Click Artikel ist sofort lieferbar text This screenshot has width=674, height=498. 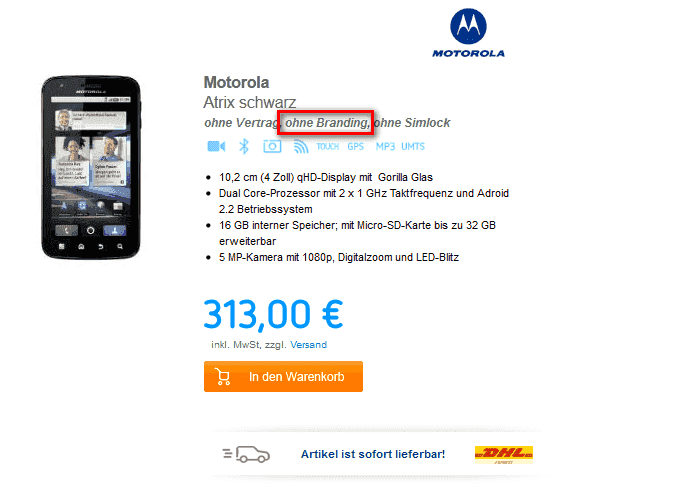click(x=373, y=454)
